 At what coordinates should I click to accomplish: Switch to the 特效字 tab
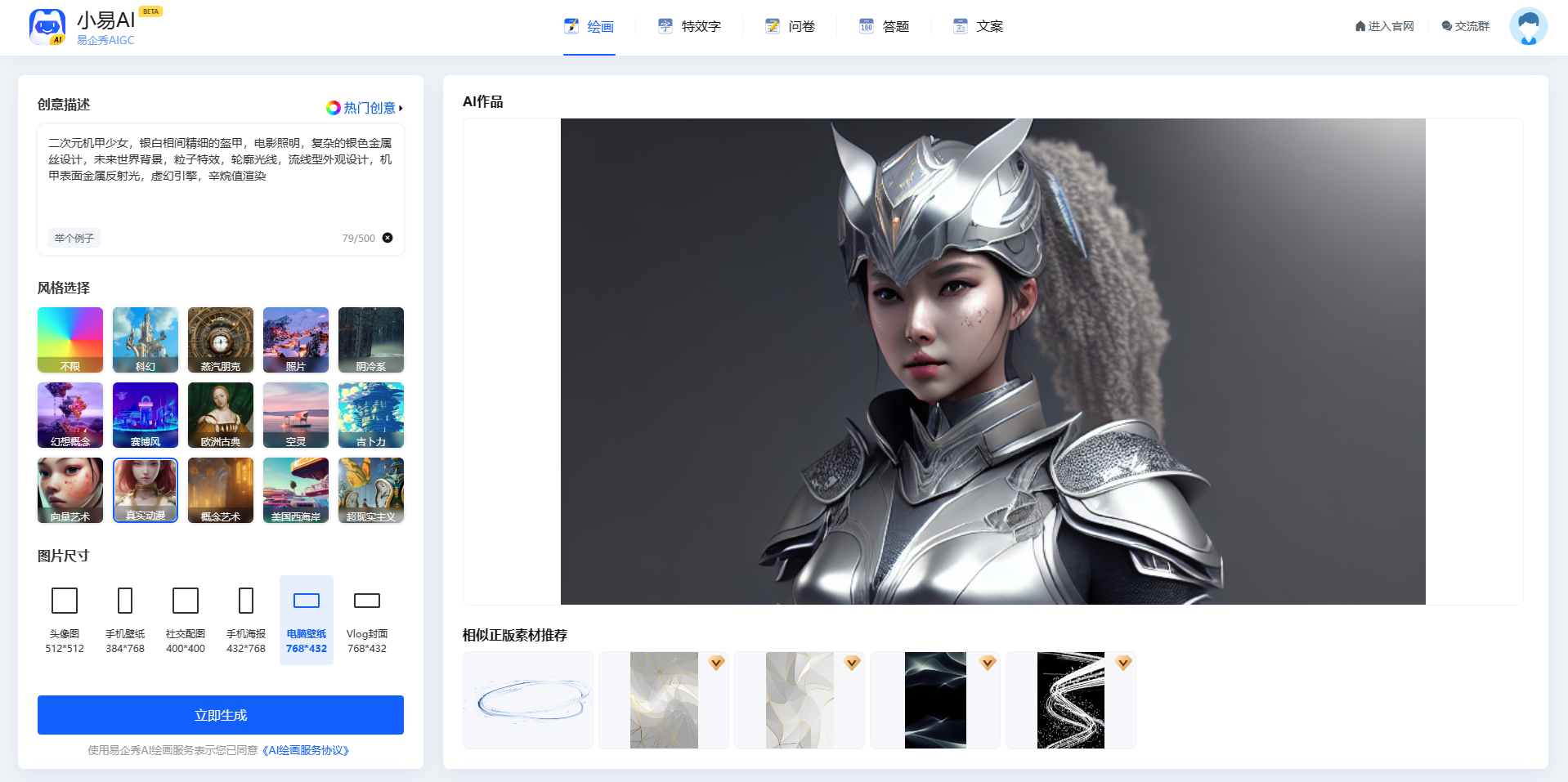pyautogui.click(x=690, y=26)
